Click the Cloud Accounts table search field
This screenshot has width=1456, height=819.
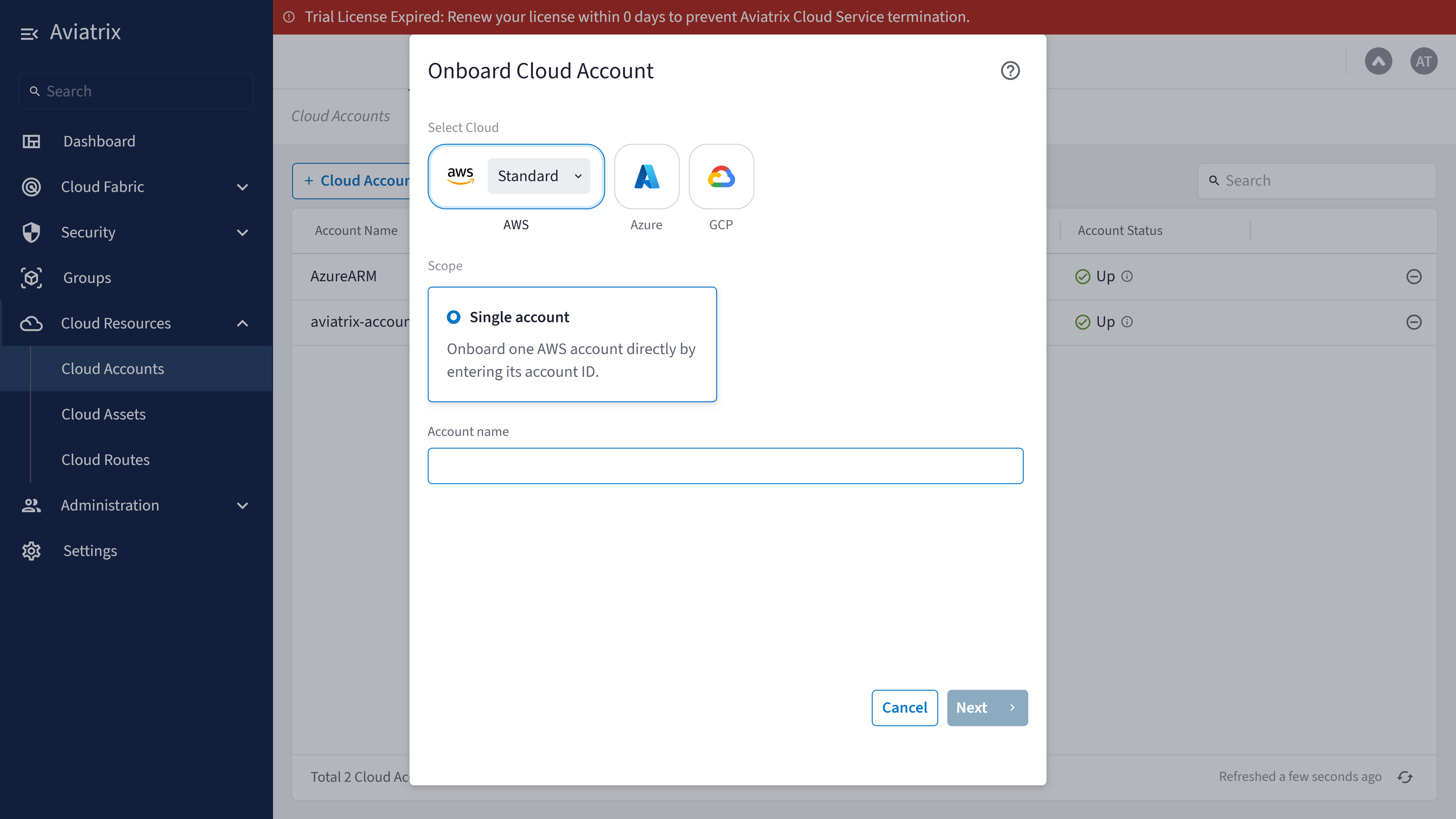point(1316,181)
